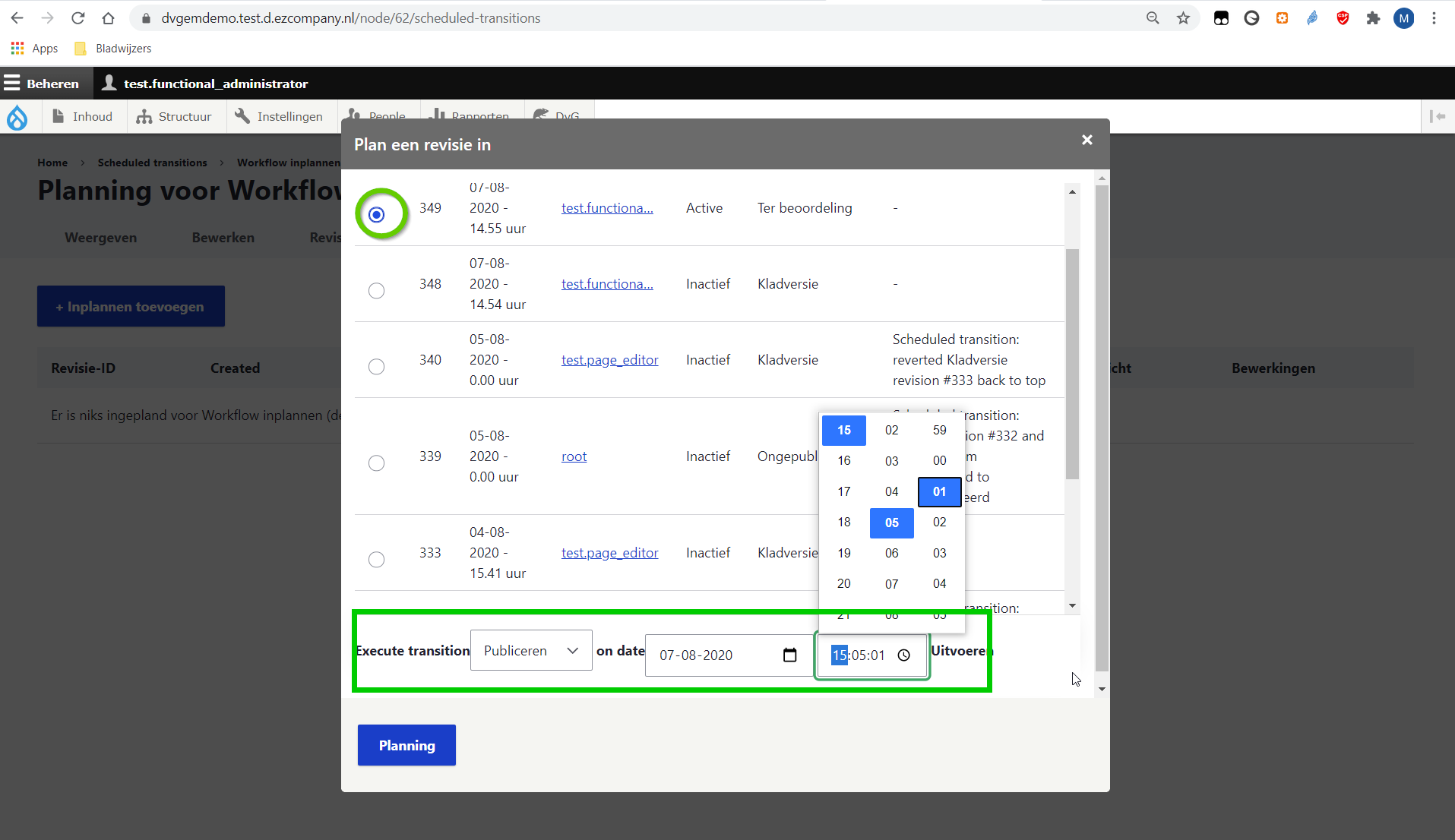This screenshot has height=840, width=1455.
Task: Bookmark this page with star icon
Action: coord(1183,18)
